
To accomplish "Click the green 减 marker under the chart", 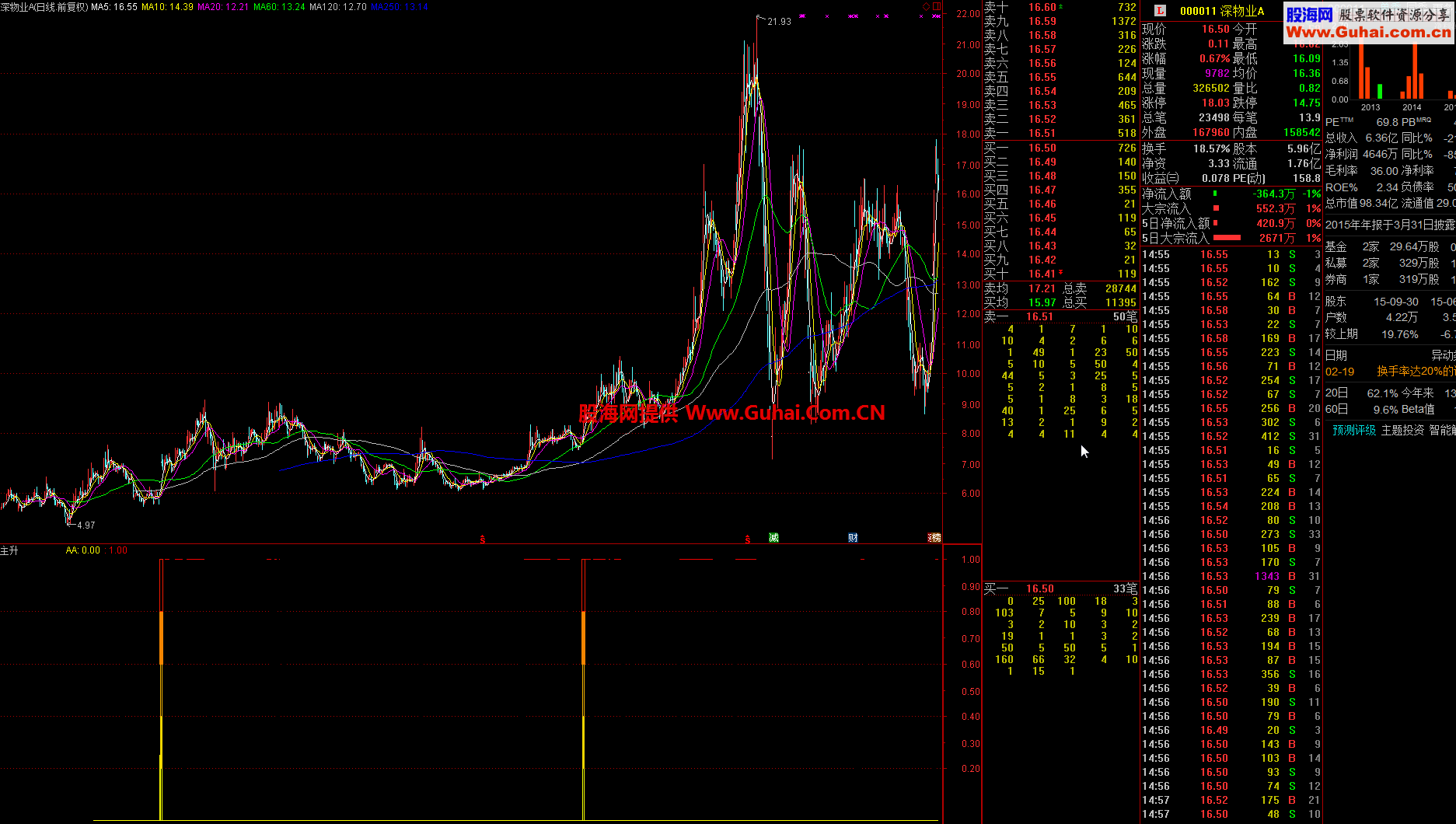I will pyautogui.click(x=773, y=538).
